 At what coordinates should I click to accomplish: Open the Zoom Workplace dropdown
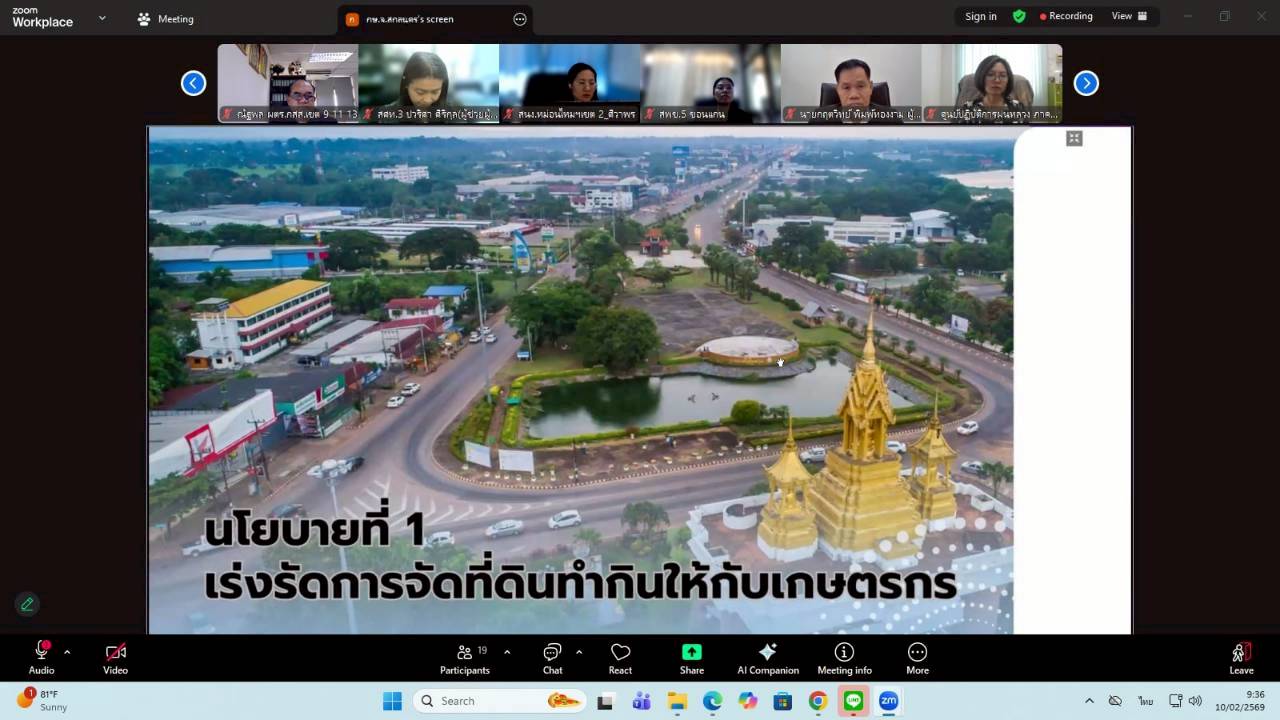[x=102, y=17]
